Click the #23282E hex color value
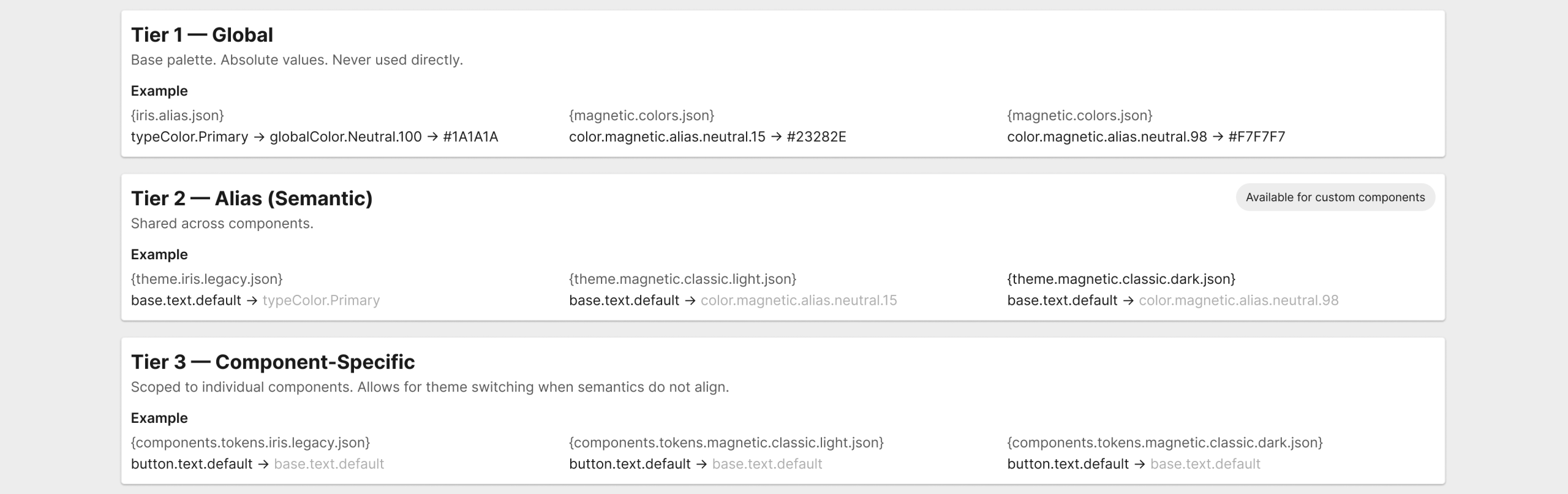Image resolution: width=1568 pixels, height=494 pixels. pyautogui.click(x=816, y=137)
